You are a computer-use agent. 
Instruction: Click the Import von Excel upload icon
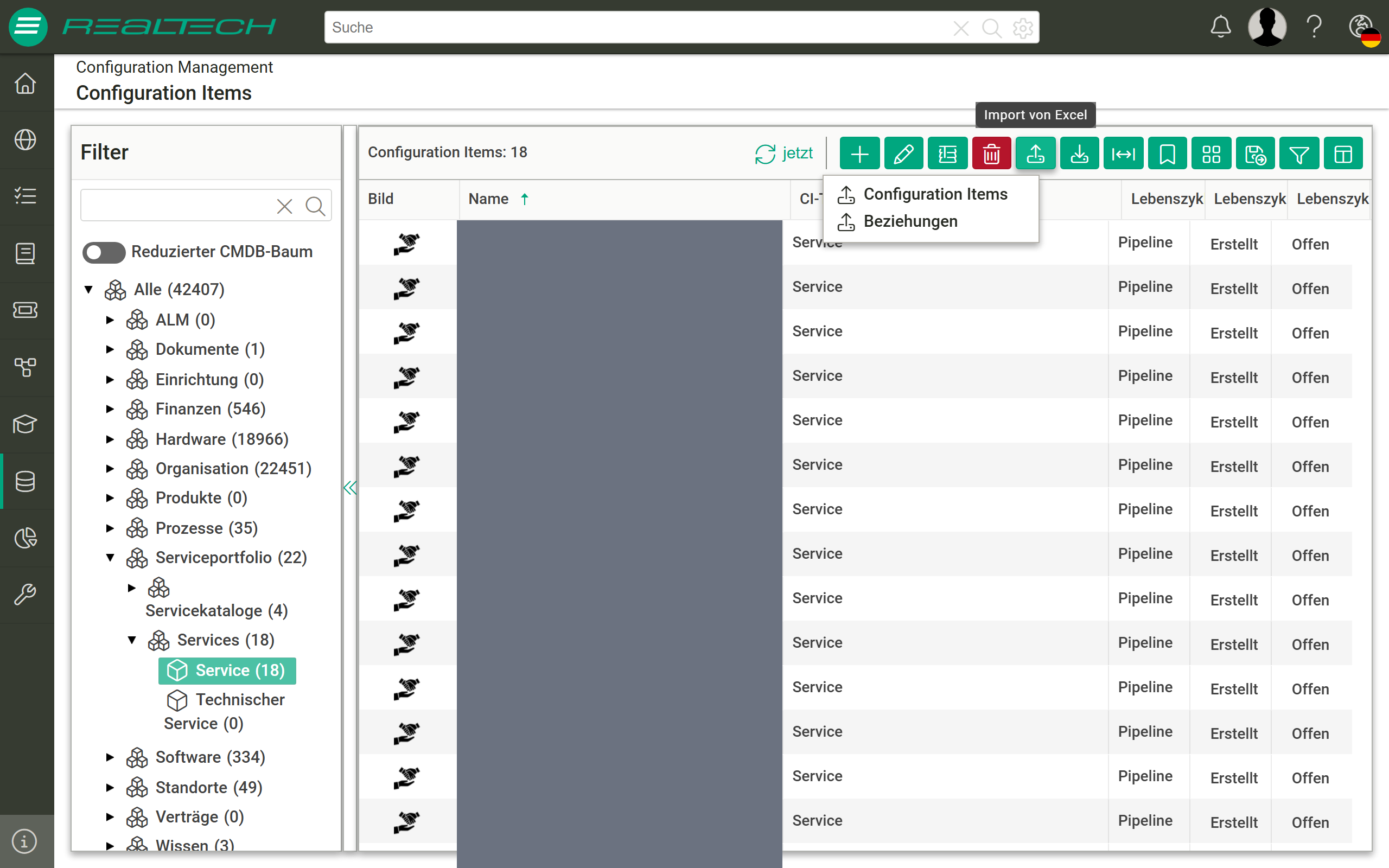pos(1035,154)
